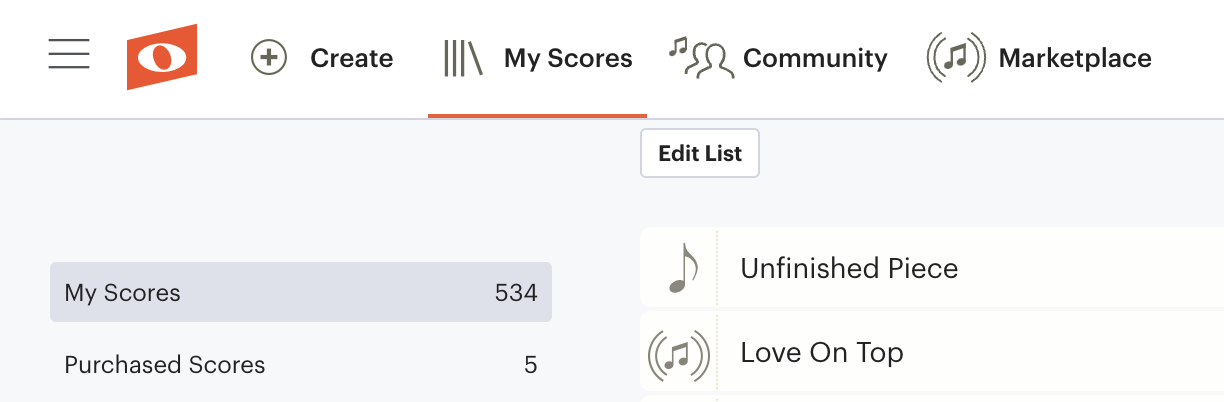Open the Create menu label
This screenshot has width=1224, height=402.
click(x=352, y=58)
